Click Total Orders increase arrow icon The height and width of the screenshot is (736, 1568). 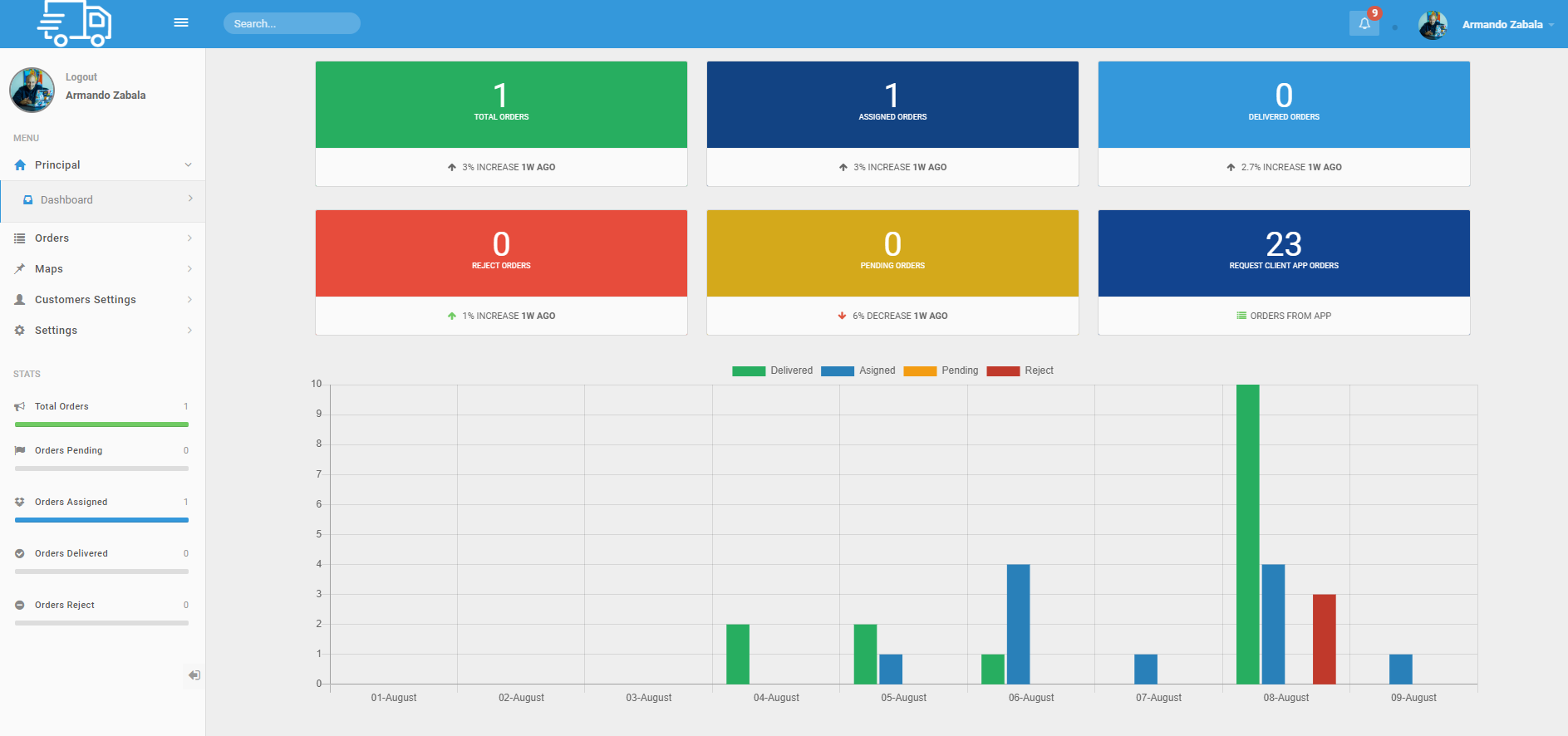[x=452, y=168]
